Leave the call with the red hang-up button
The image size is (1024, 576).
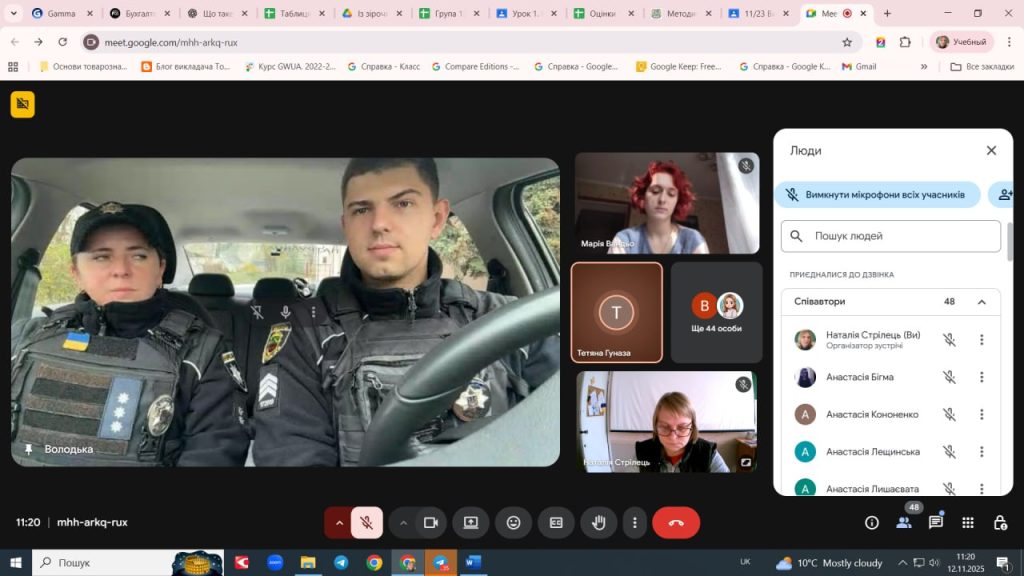click(x=676, y=522)
